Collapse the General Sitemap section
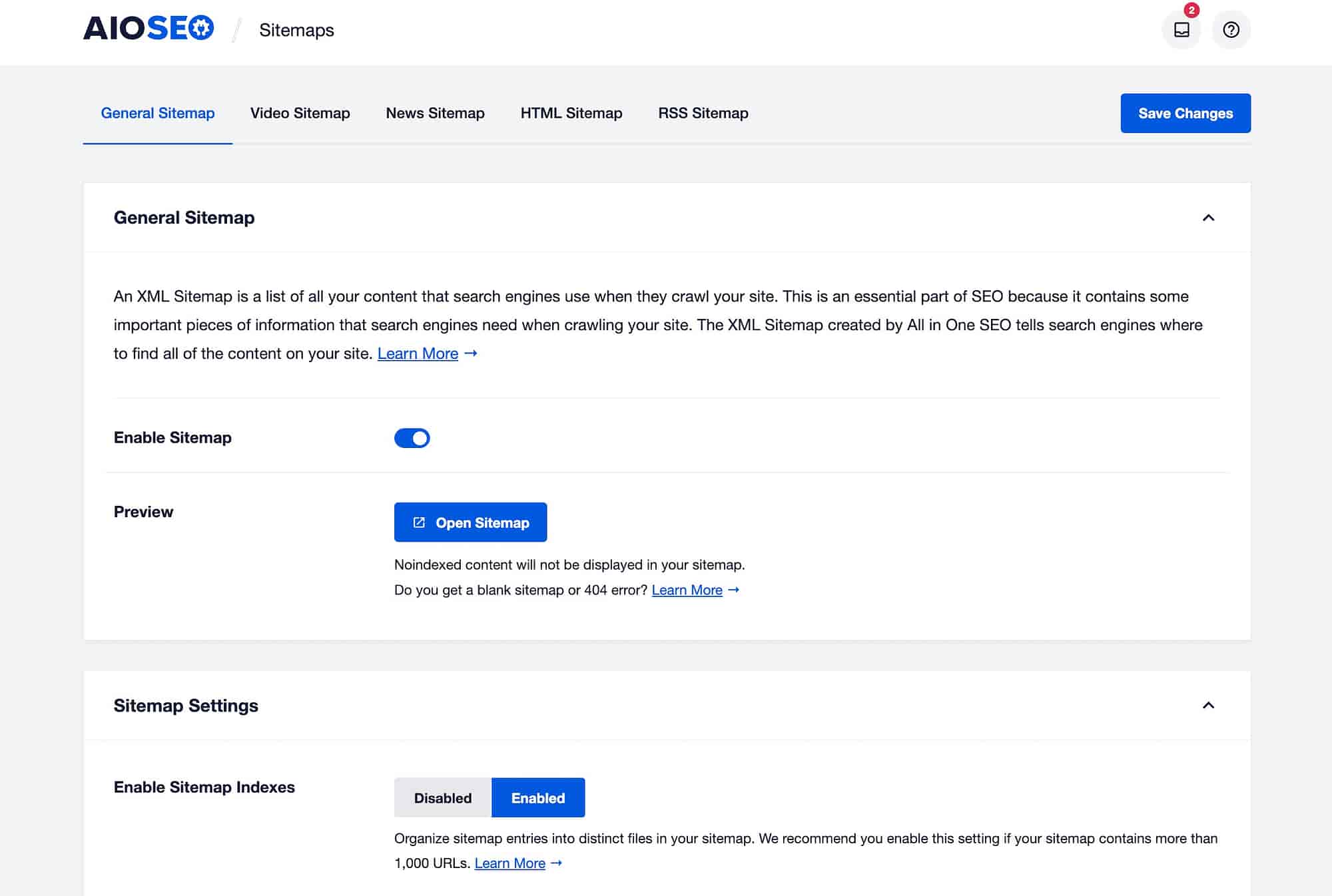This screenshot has height=896, width=1332. click(1207, 217)
